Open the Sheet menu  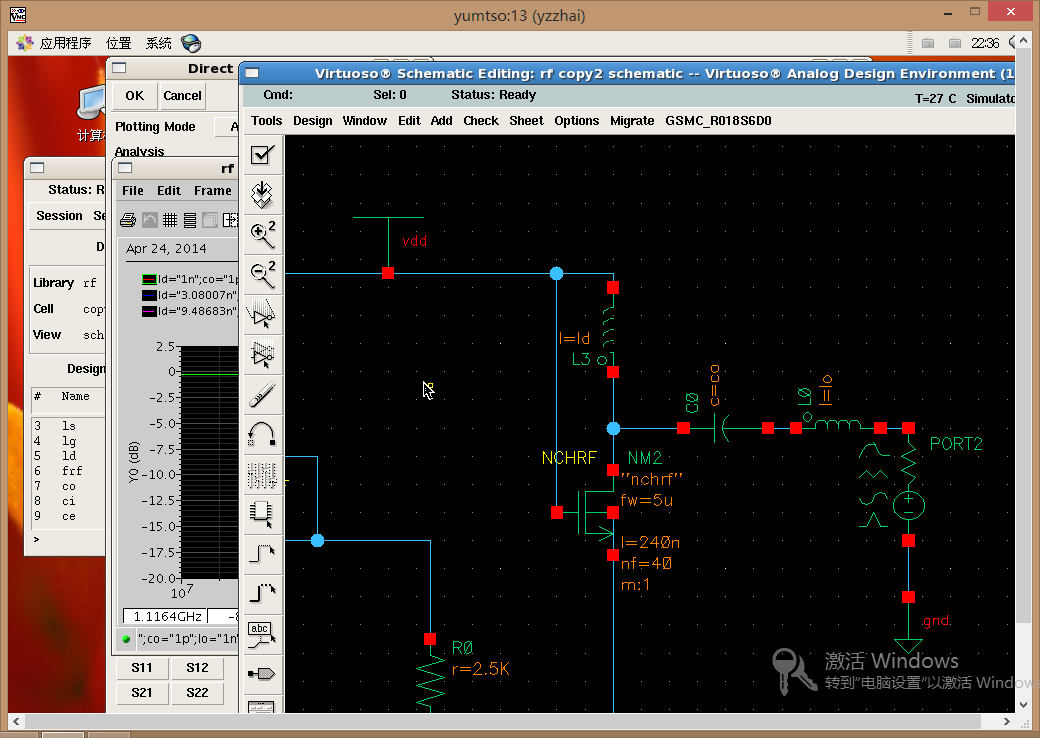pos(526,120)
